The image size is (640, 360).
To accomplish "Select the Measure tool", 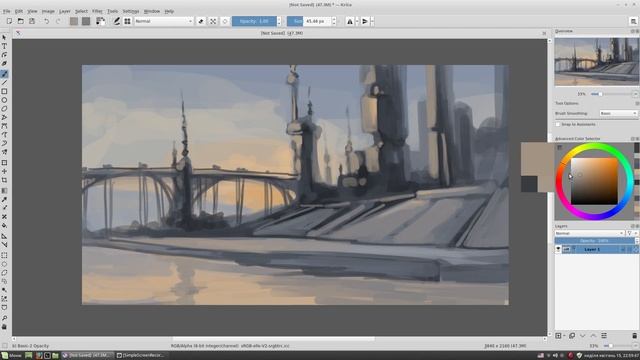I will click(x=4, y=244).
